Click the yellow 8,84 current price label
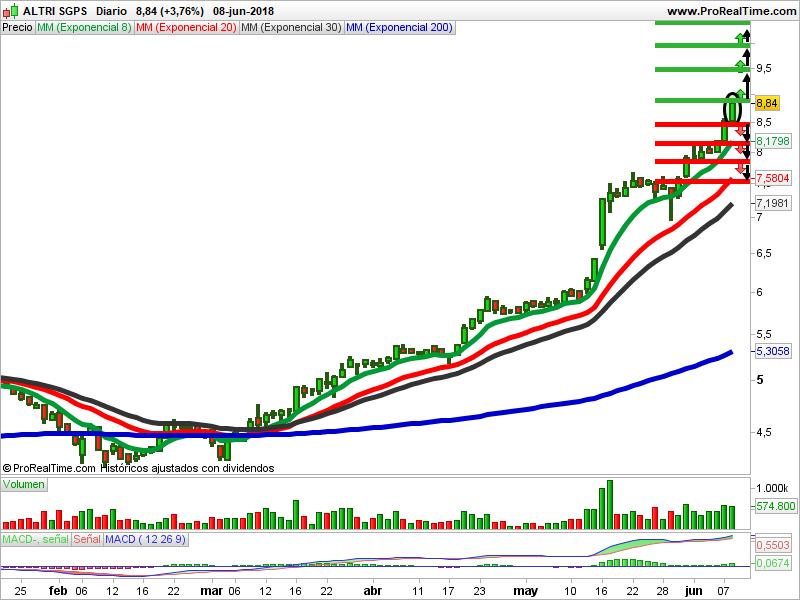This screenshot has width=800, height=600. (x=767, y=103)
